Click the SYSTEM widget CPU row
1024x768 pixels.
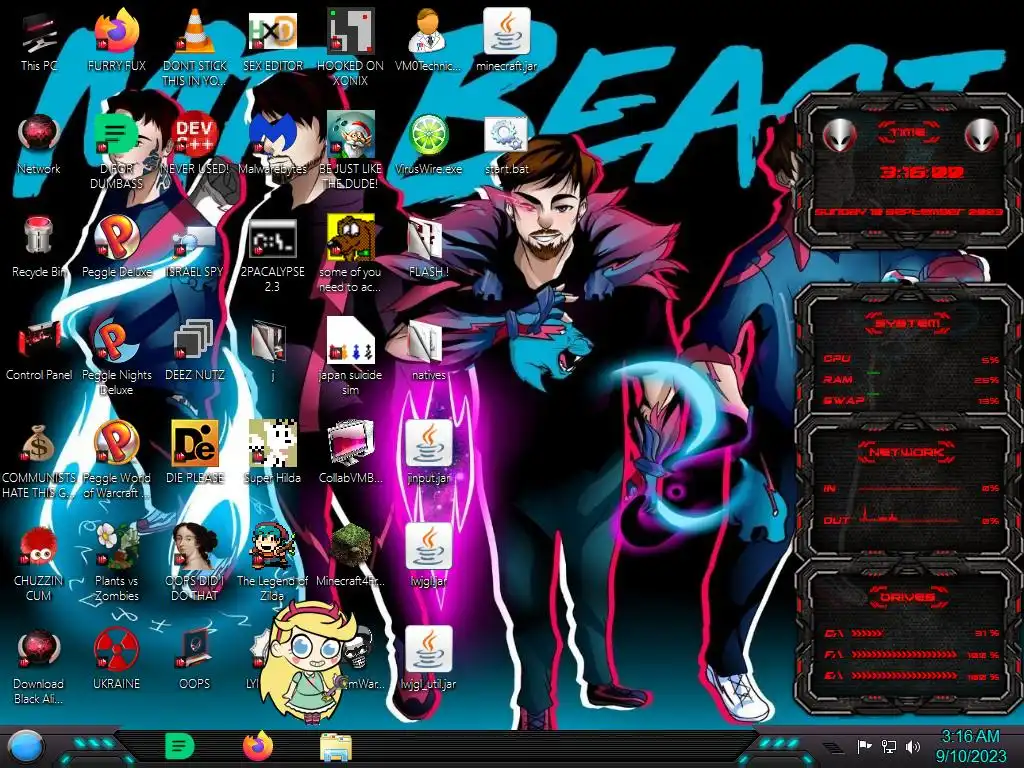[910, 359]
